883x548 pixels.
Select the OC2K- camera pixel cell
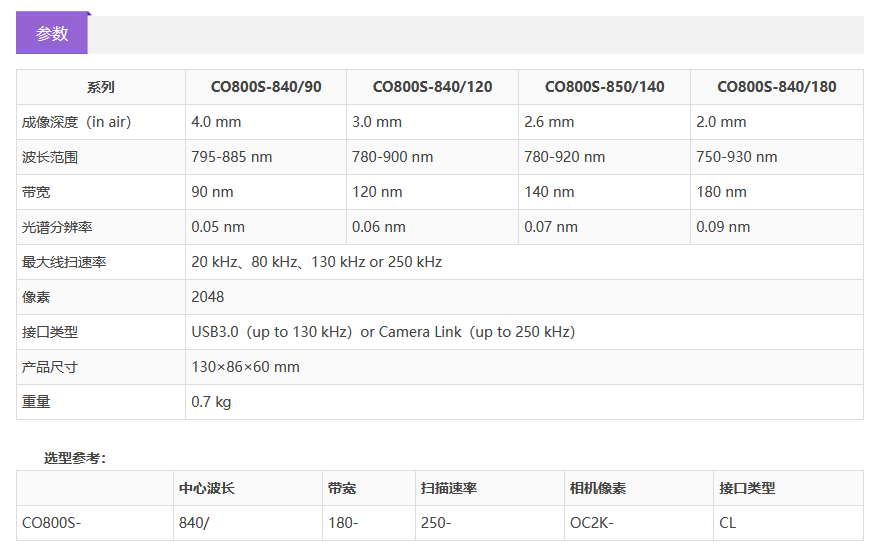(x=592, y=523)
